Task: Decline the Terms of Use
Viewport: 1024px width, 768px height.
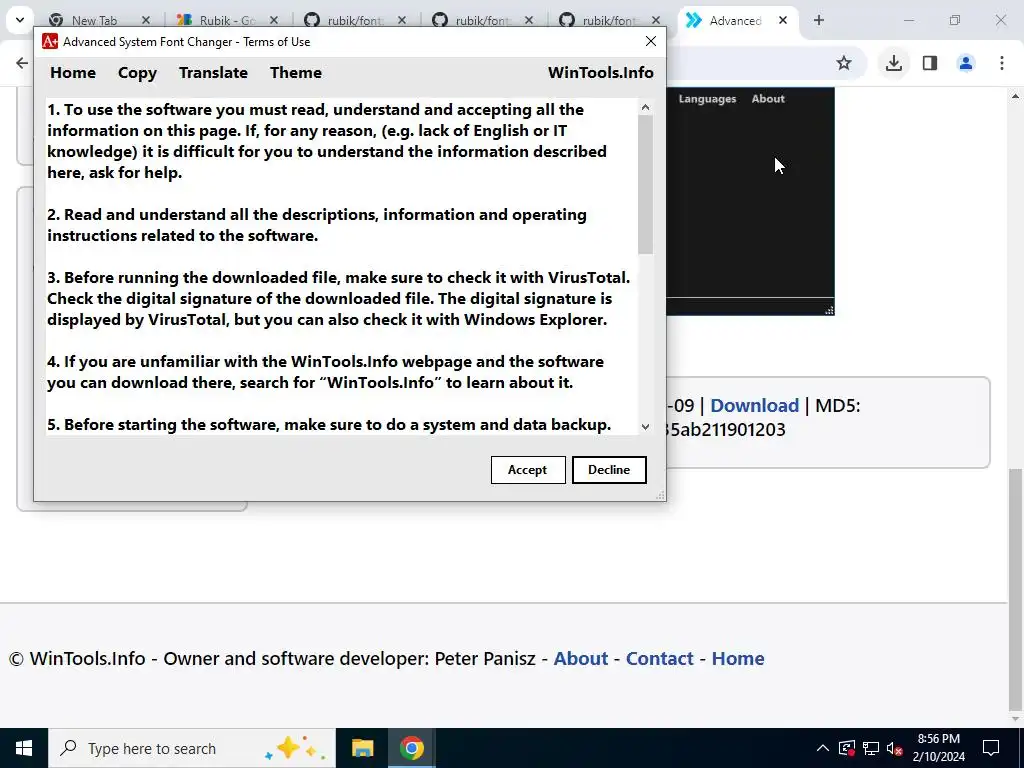Action: click(609, 470)
